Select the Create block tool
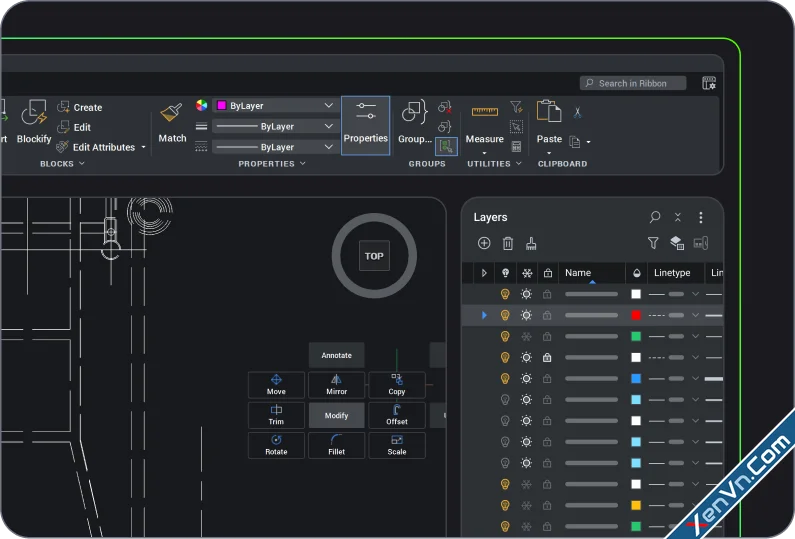This screenshot has height=539, width=795. pyautogui.click(x=80, y=107)
